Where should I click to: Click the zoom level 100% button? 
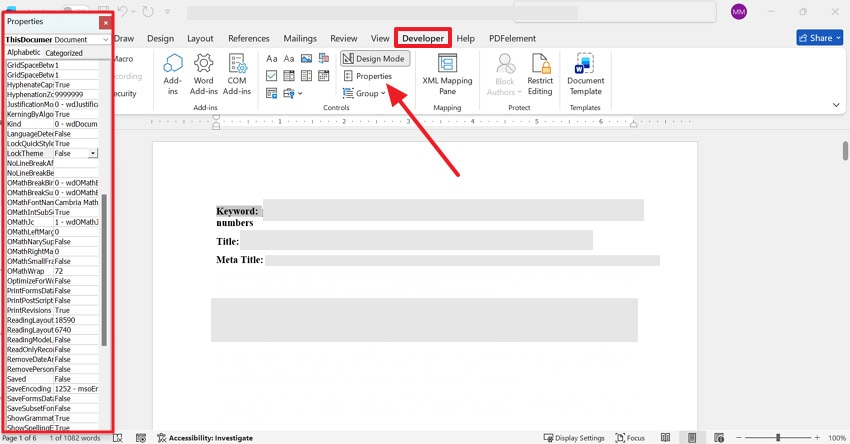836,437
